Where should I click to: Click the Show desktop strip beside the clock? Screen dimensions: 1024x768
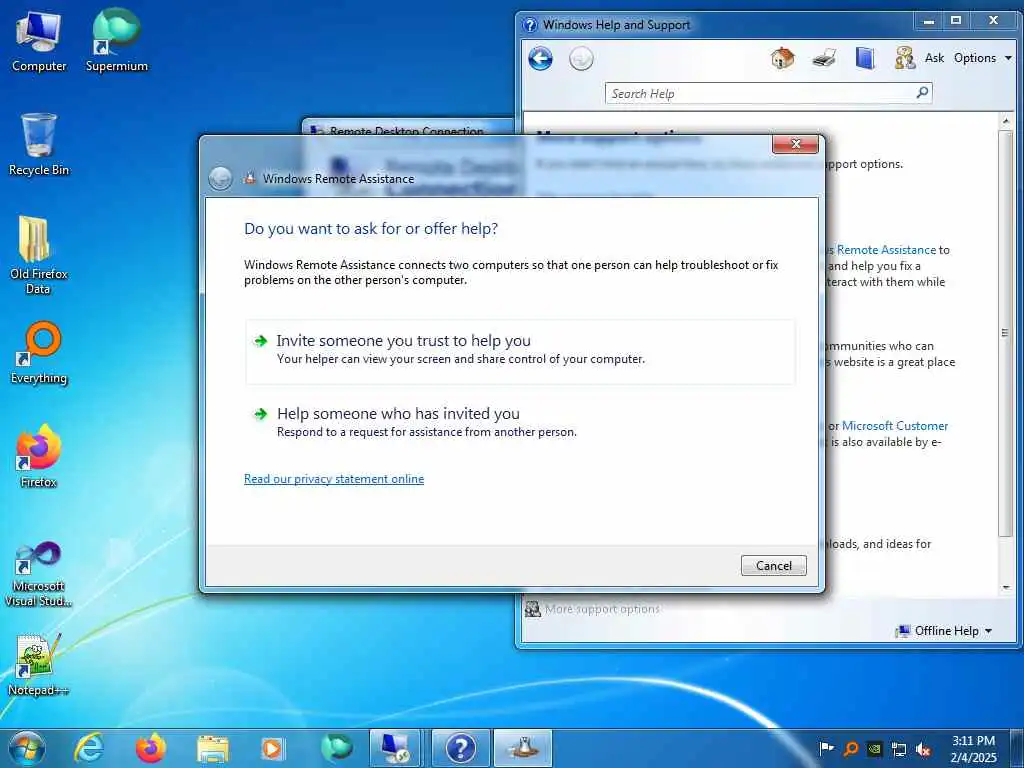pos(1017,748)
